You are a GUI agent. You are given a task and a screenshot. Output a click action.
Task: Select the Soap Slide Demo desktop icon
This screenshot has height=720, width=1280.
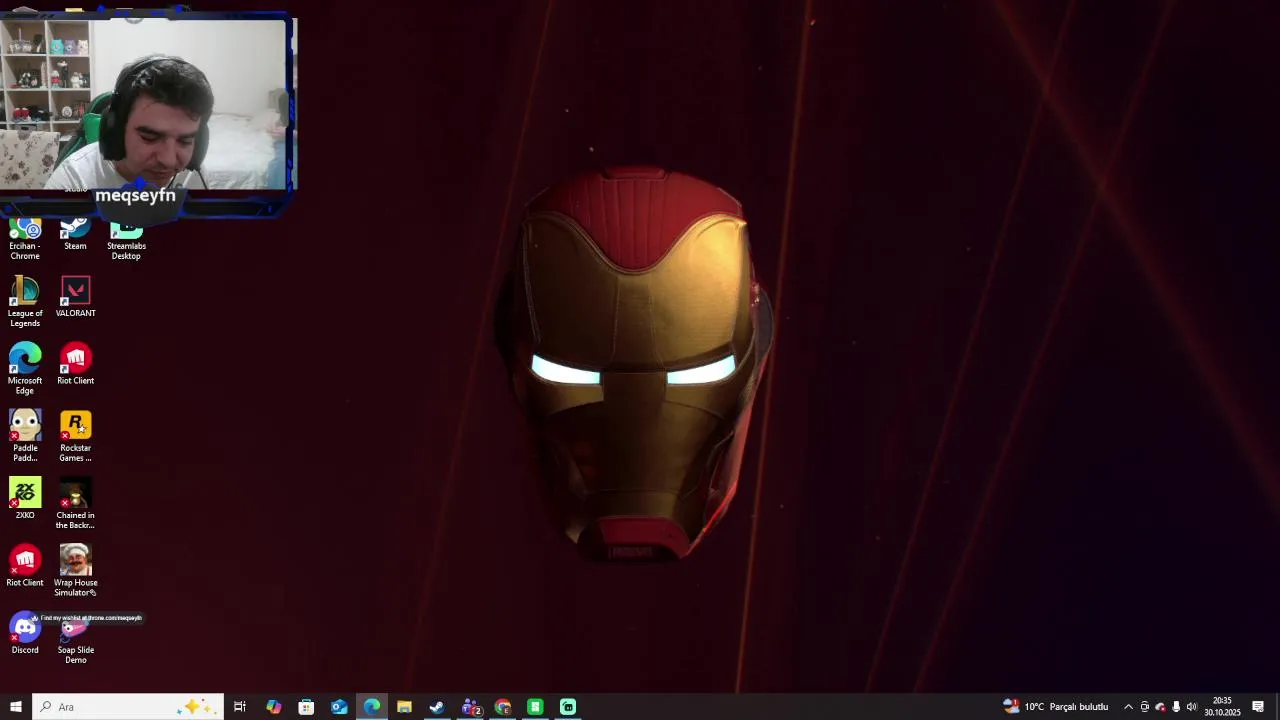point(75,640)
